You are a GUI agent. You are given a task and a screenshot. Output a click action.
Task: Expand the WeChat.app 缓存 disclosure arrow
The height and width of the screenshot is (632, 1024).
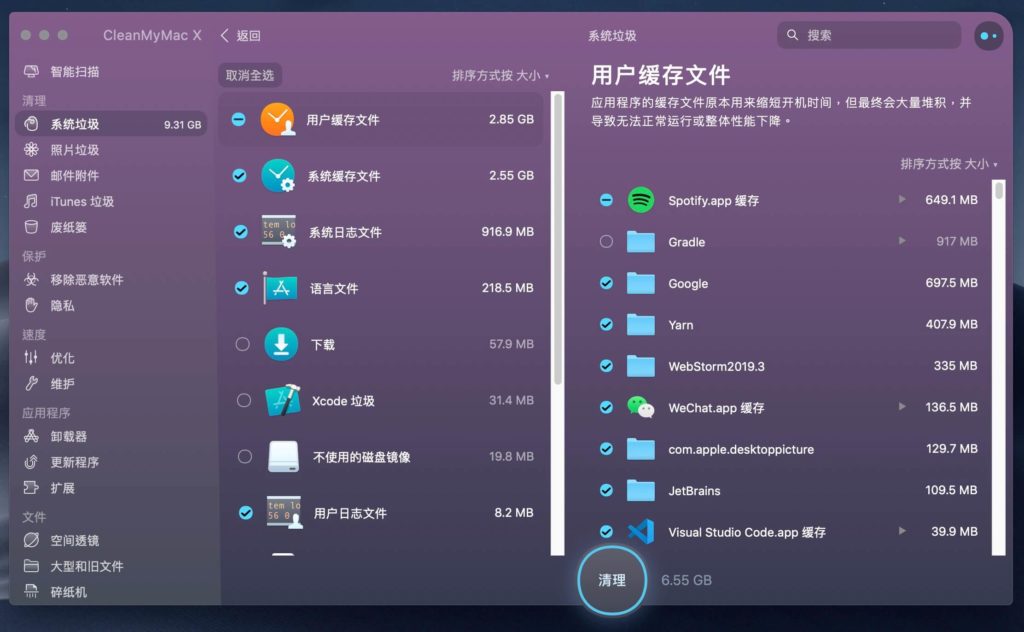pos(902,406)
